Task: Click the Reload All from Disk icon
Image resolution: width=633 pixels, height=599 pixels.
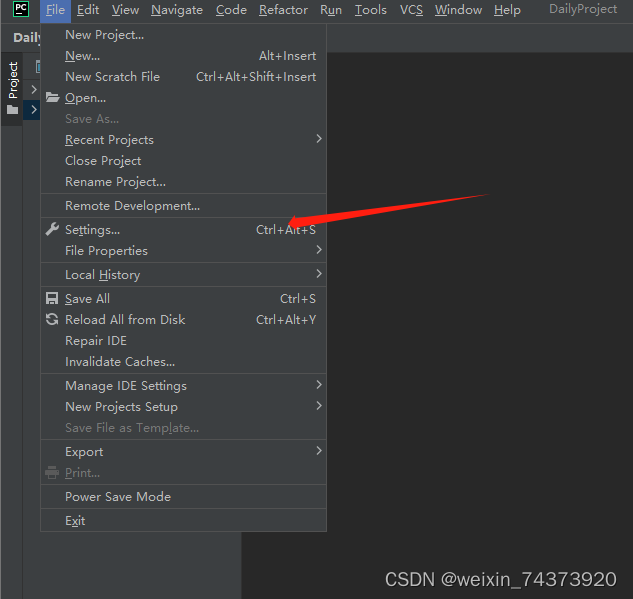Action: [x=52, y=319]
